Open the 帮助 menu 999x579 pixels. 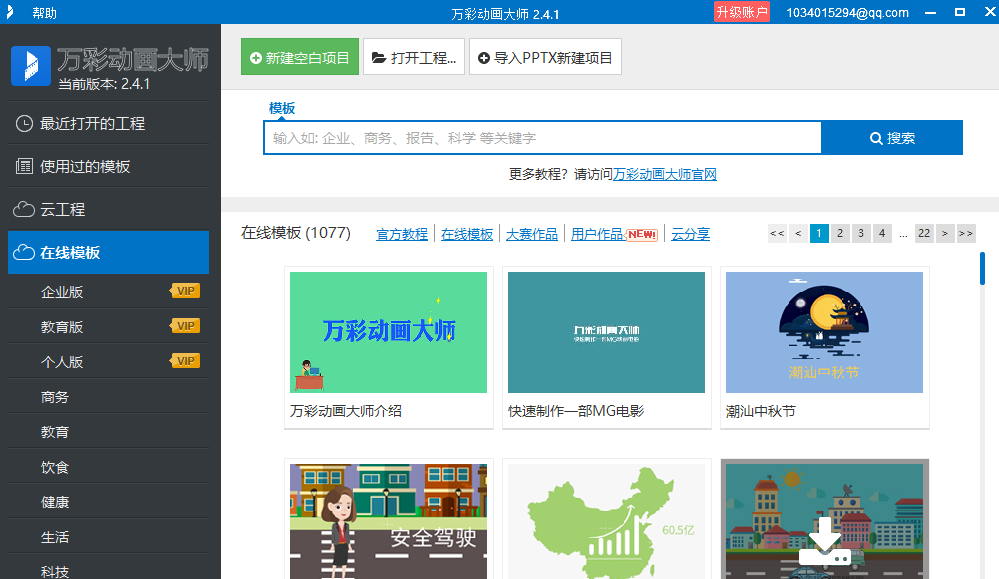click(x=45, y=13)
